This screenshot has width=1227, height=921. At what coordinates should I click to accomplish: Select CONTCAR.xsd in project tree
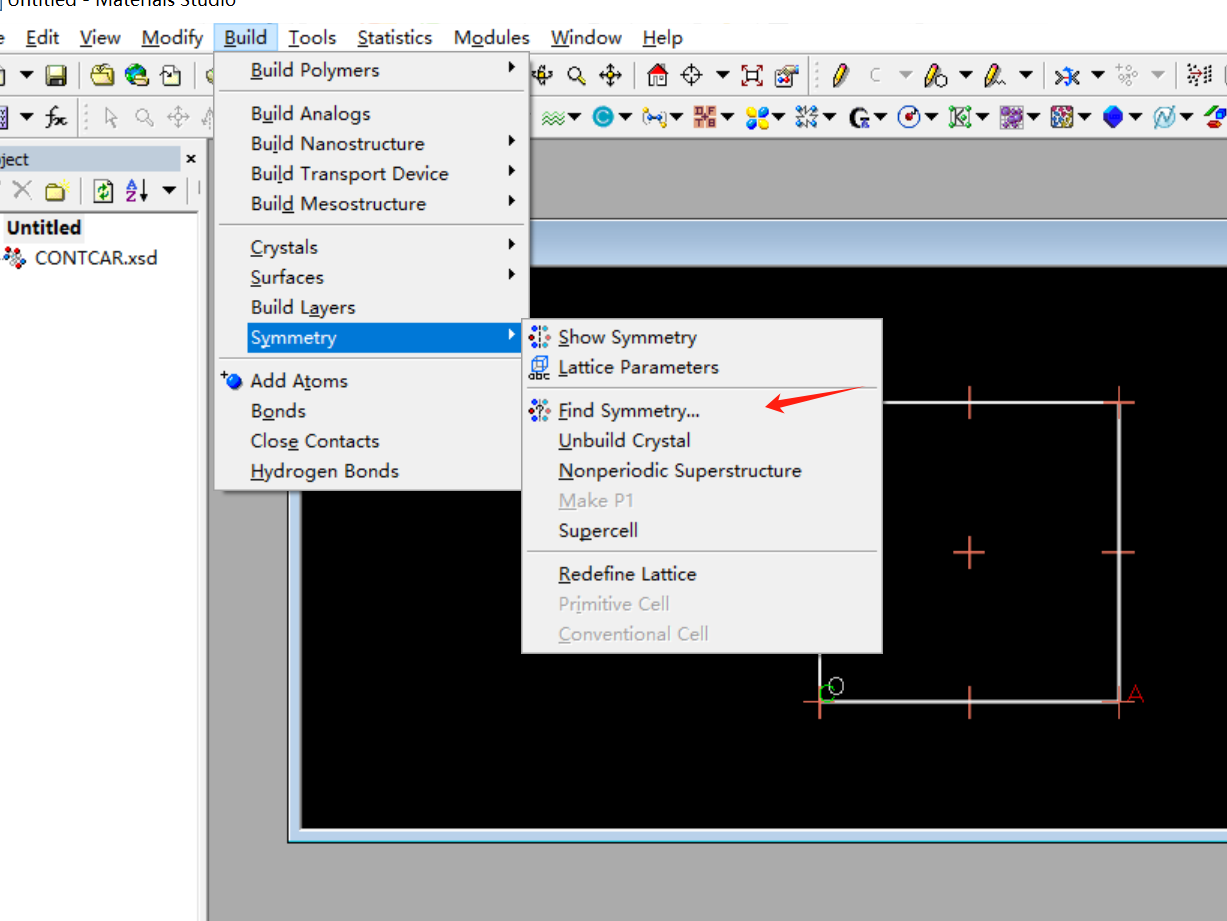[x=95, y=258]
